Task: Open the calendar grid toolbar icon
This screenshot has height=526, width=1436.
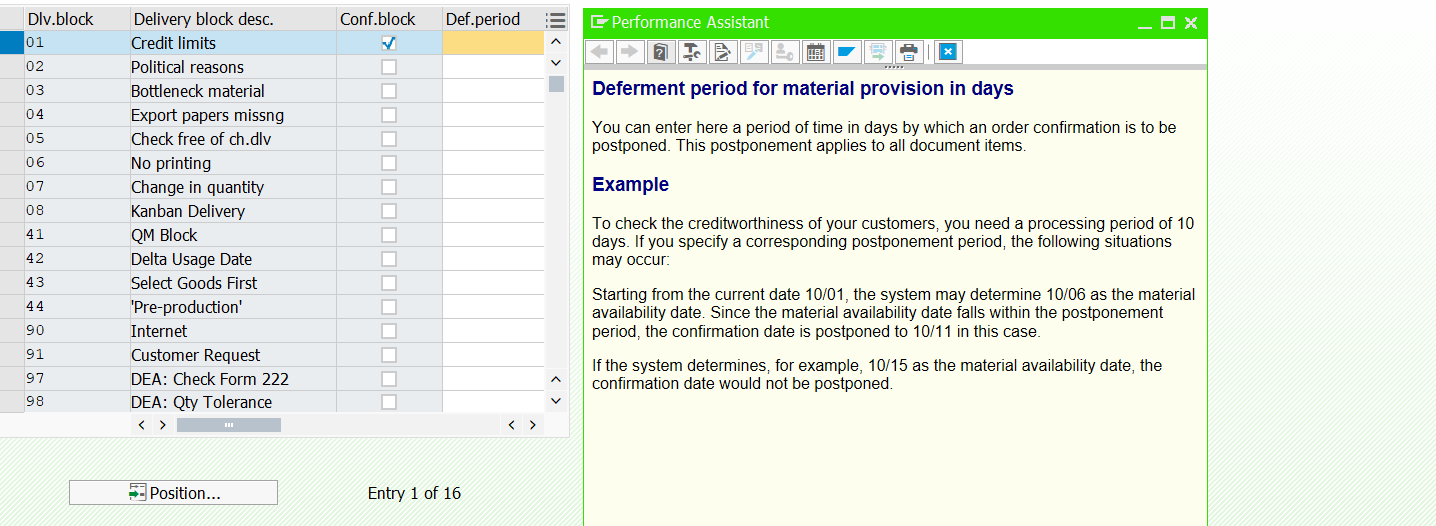Action: [x=816, y=52]
